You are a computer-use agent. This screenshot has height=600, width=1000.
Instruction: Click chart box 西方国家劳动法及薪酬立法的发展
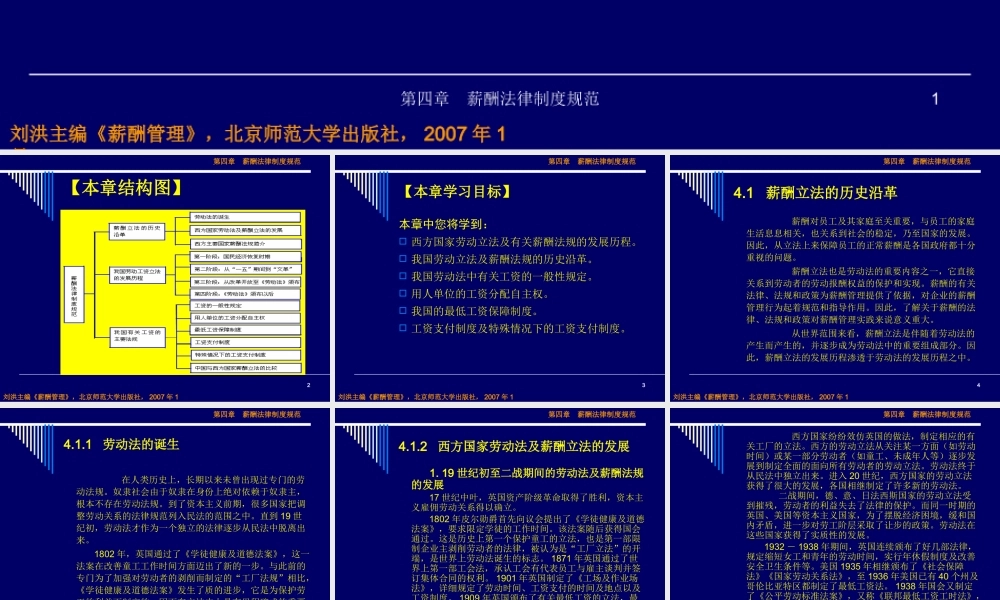246,230
